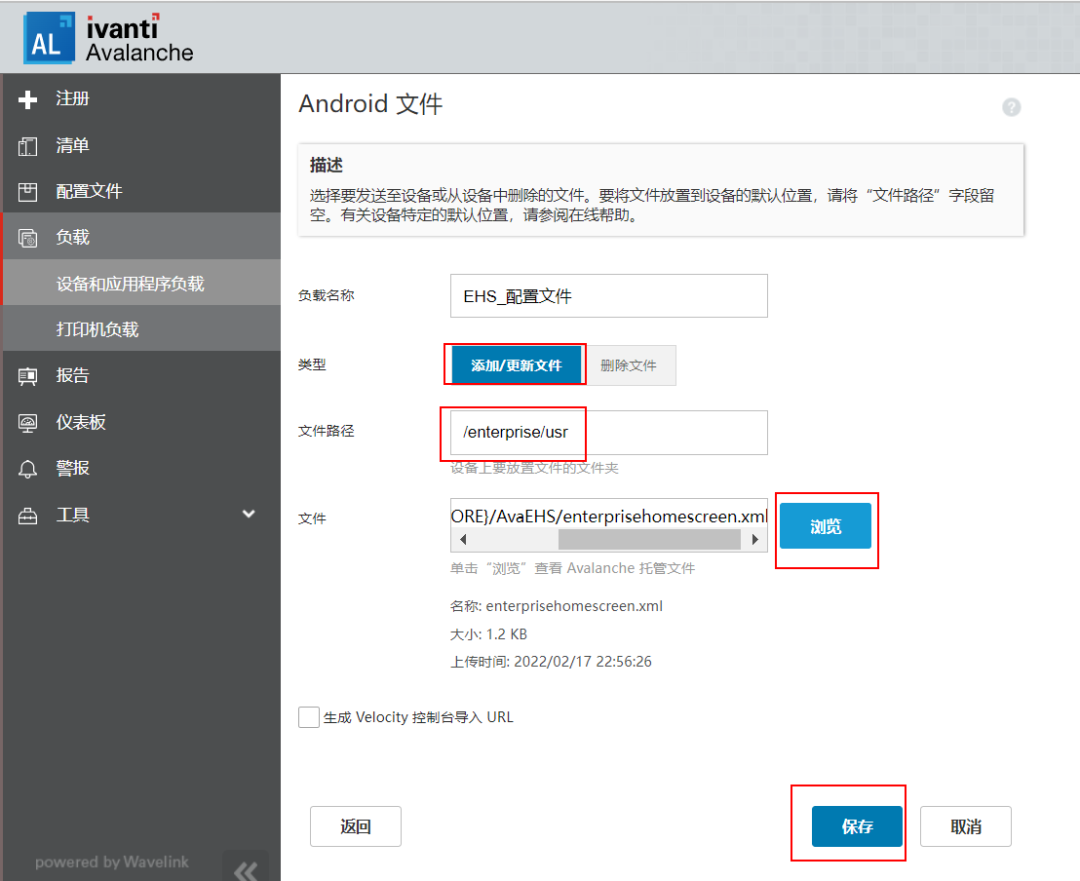Viewport: 1080px width, 881px height.
Task: Select the 添加/更新文件 type option
Action: [x=516, y=365]
